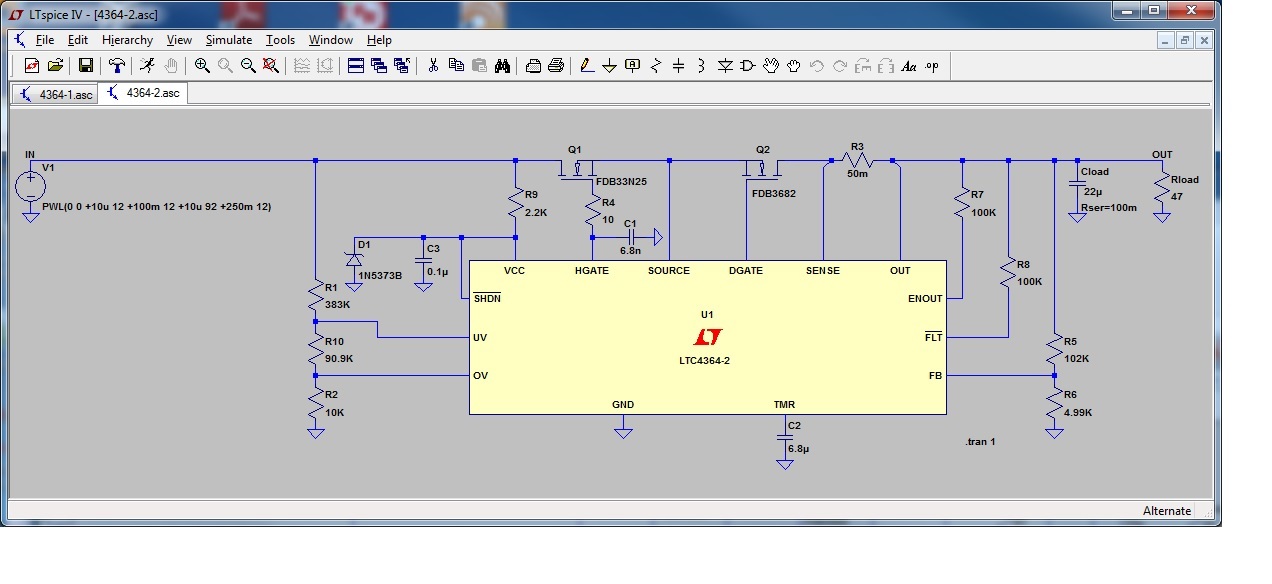Click the .tran 1 directive text
Screen dimensions: 1272x584
[980, 442]
